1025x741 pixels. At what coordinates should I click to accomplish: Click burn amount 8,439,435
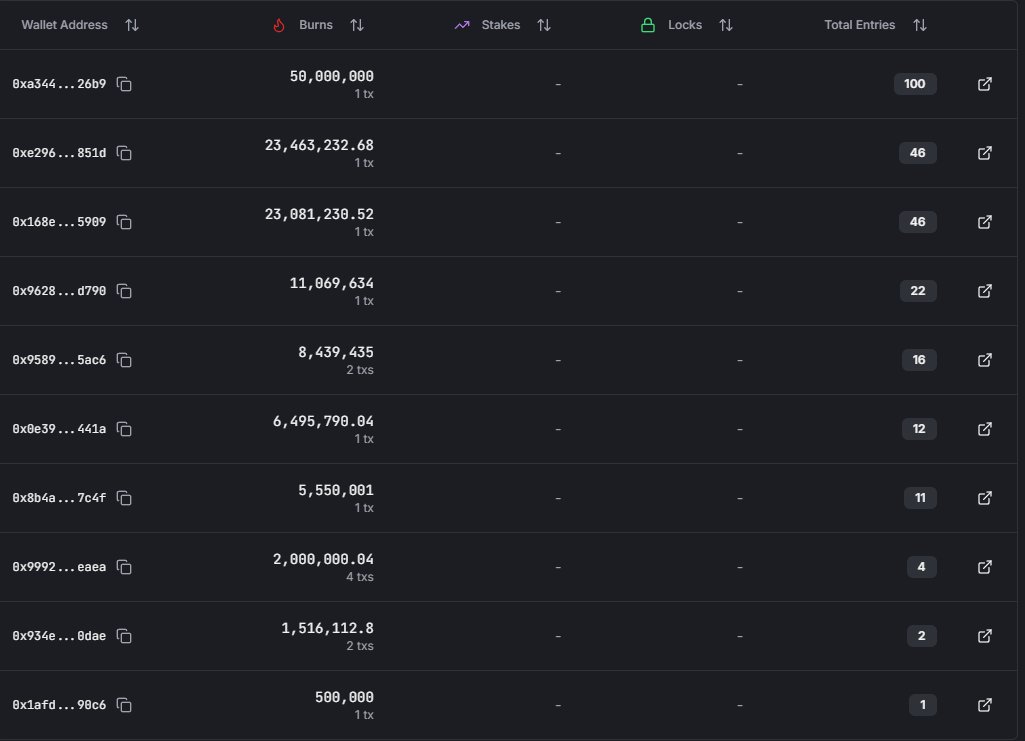click(336, 352)
